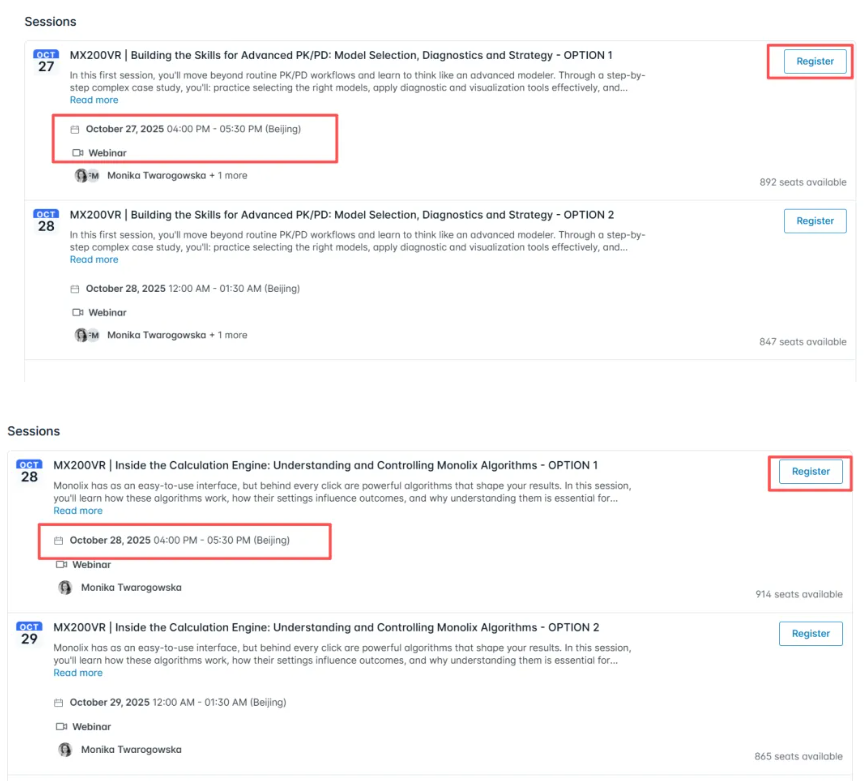Register for Calculation Engine session OPTION 2
864x781 pixels.
point(811,633)
